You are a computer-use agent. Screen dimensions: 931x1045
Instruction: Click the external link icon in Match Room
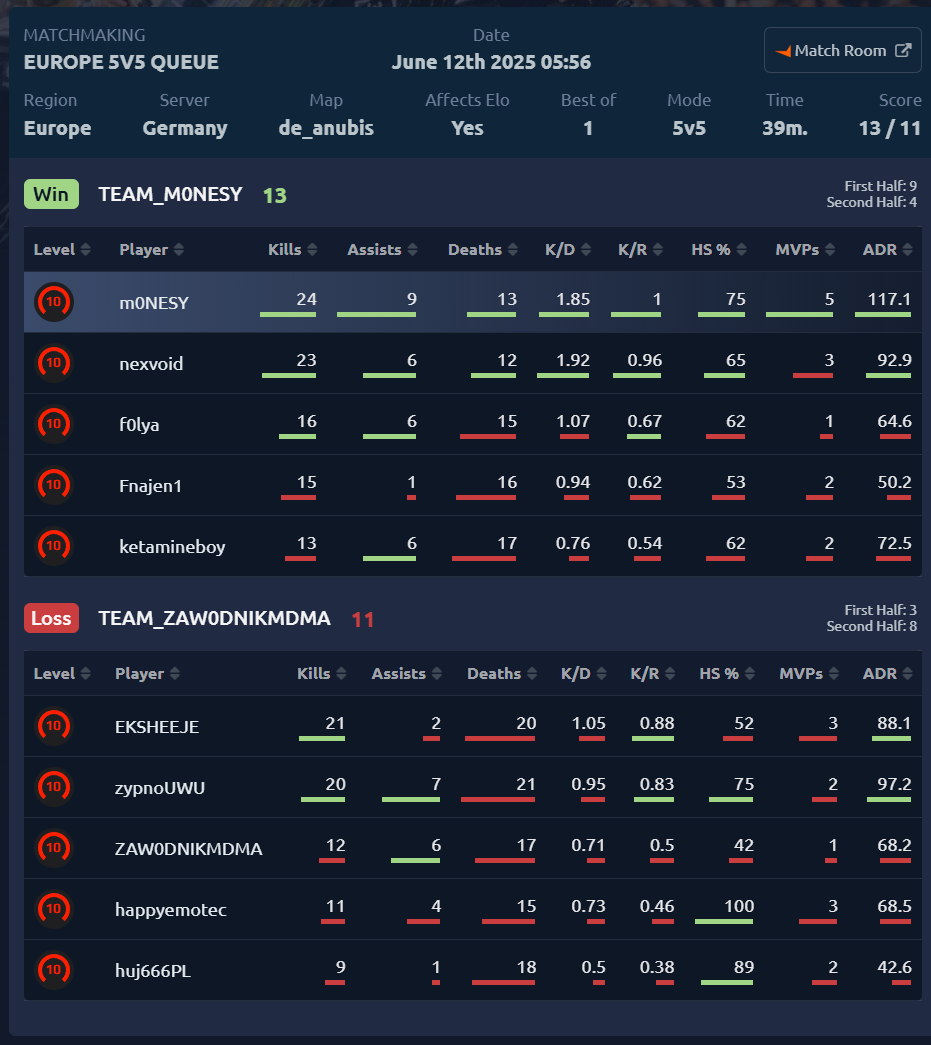902,51
